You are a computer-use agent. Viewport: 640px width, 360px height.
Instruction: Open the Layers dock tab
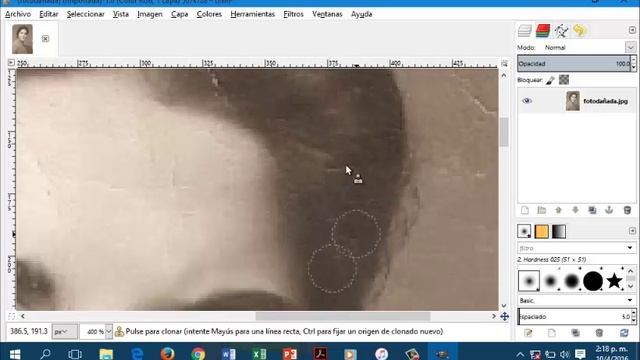pos(524,31)
